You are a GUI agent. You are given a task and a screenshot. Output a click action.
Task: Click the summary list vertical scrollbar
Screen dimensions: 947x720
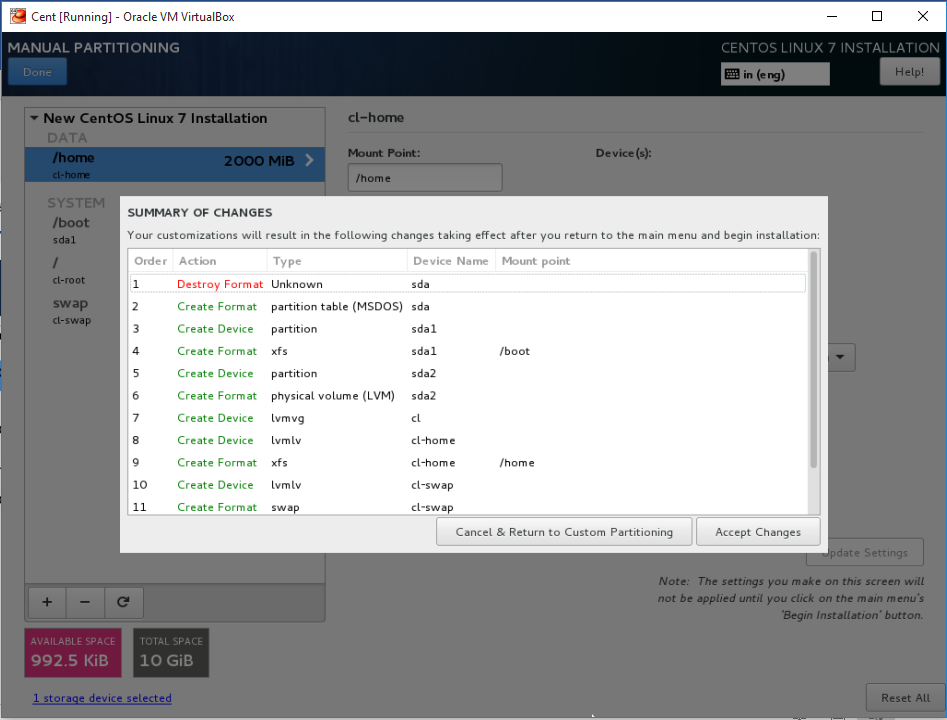tap(814, 360)
